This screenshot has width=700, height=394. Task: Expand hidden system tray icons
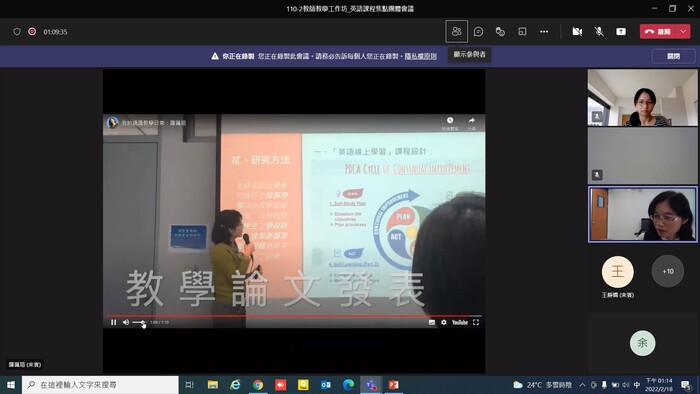[x=583, y=385]
